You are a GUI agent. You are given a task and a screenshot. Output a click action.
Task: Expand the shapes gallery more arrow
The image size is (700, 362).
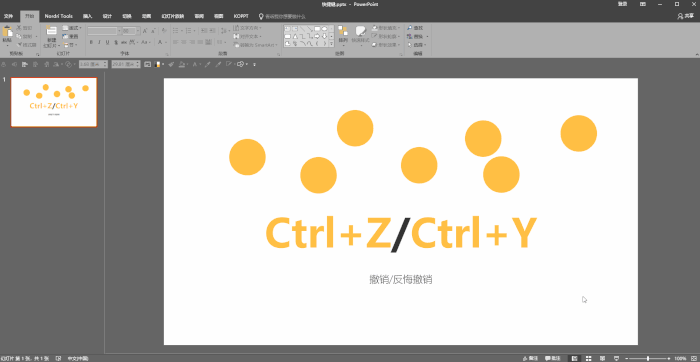click(331, 44)
